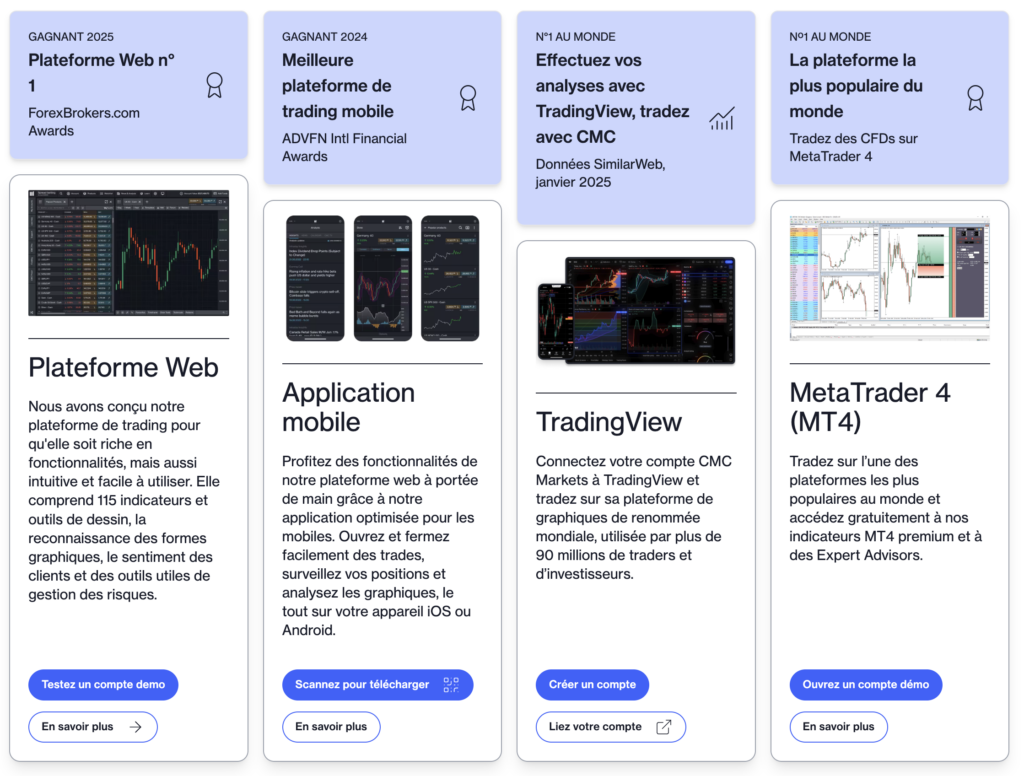Click Meilleure plateforme de trading mobile title
Screen dimensions: 1024x776
[x=338, y=86]
